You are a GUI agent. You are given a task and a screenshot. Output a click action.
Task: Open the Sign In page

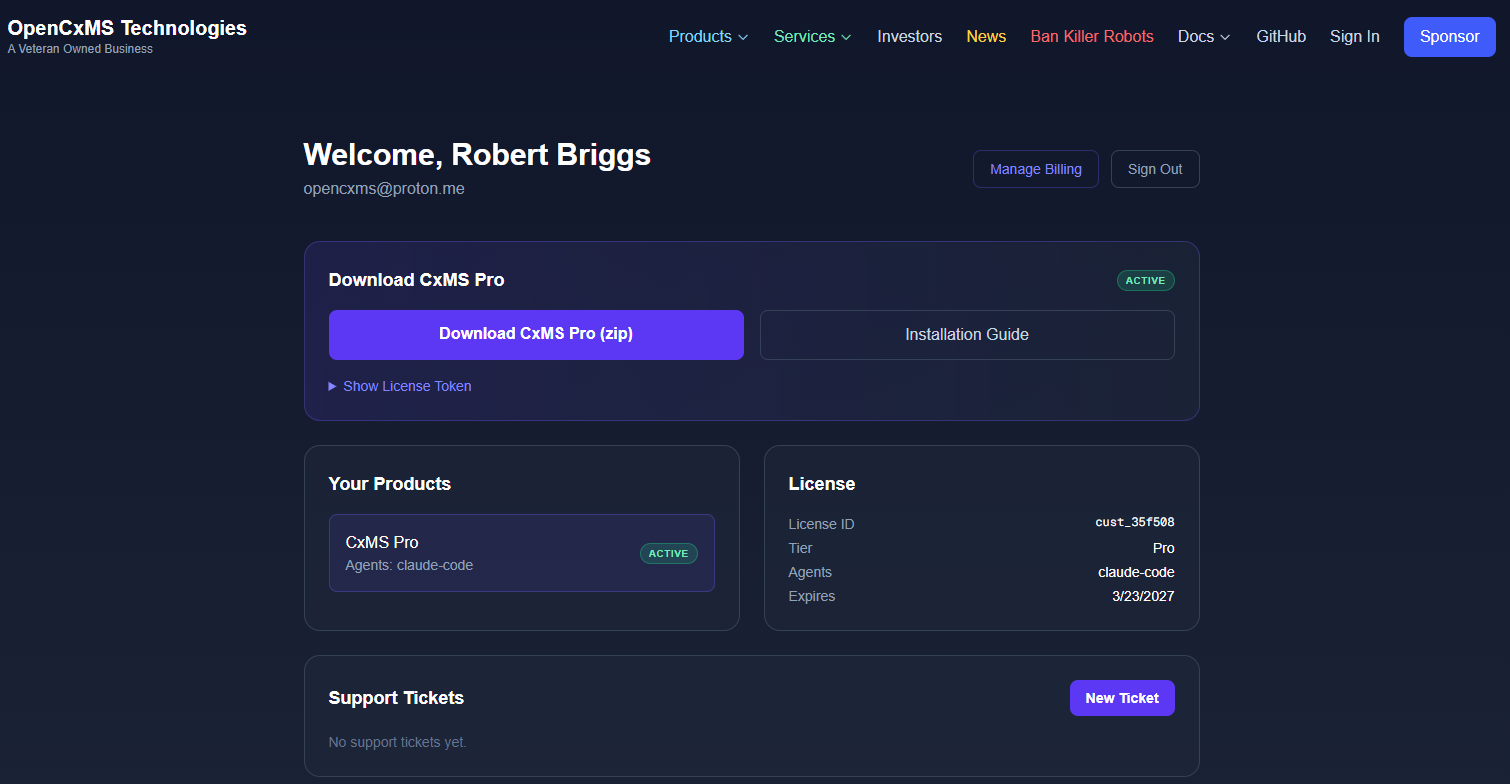[1354, 36]
